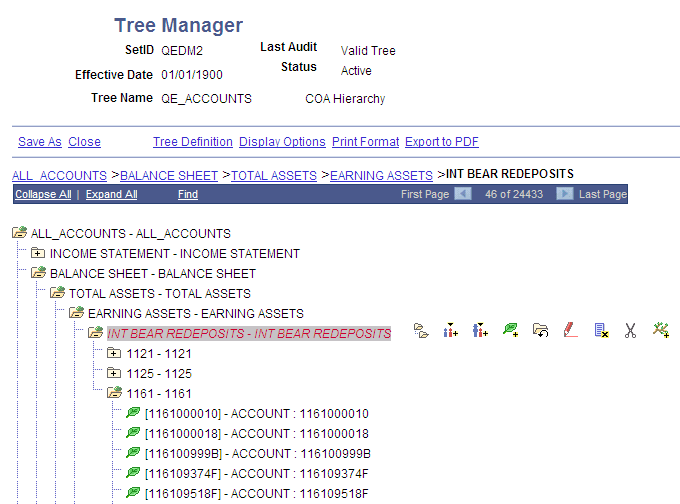Go to Last Page of the tree

pyautogui.click(x=603, y=194)
